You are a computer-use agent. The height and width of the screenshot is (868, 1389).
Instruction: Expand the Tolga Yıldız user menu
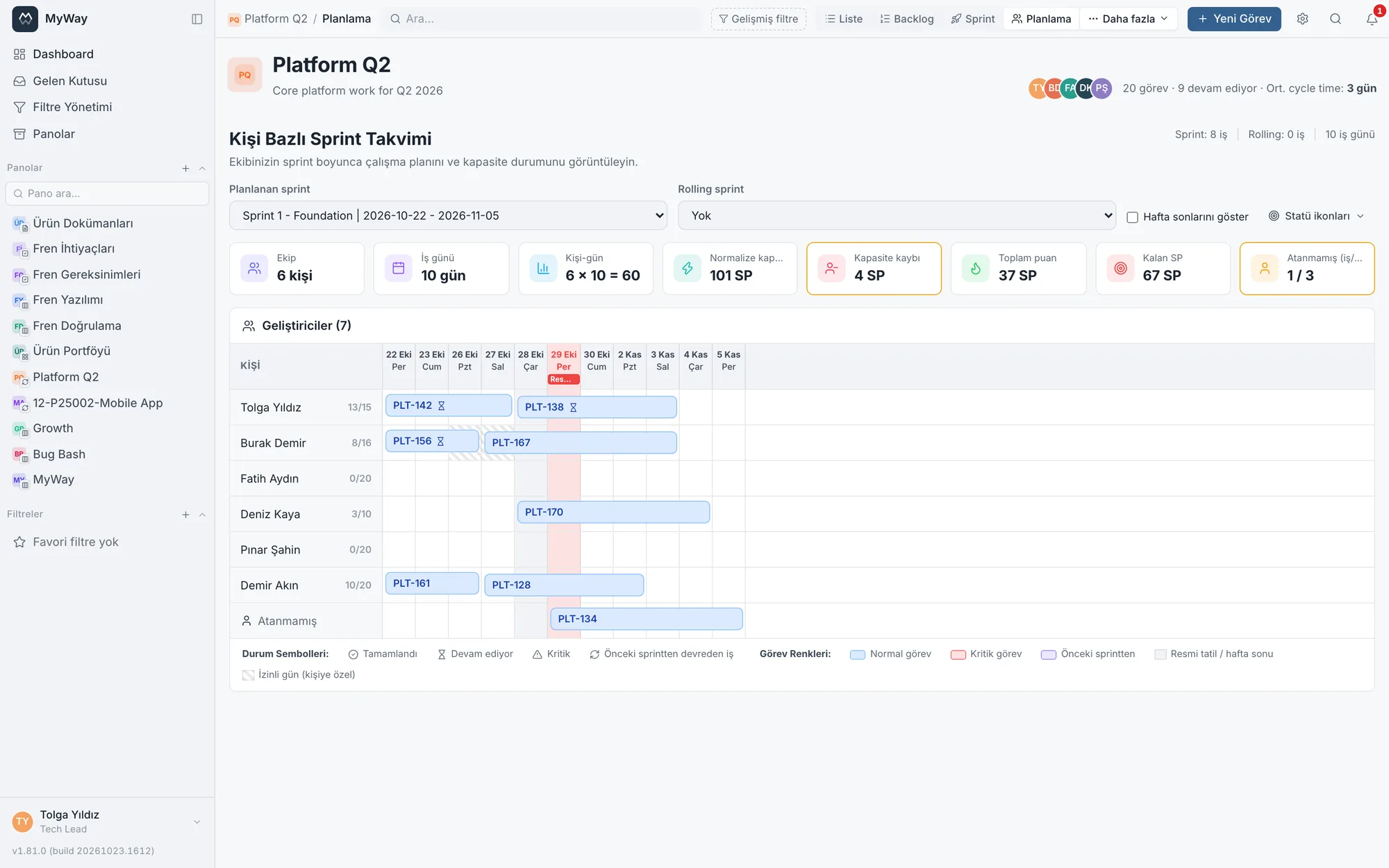click(x=197, y=821)
